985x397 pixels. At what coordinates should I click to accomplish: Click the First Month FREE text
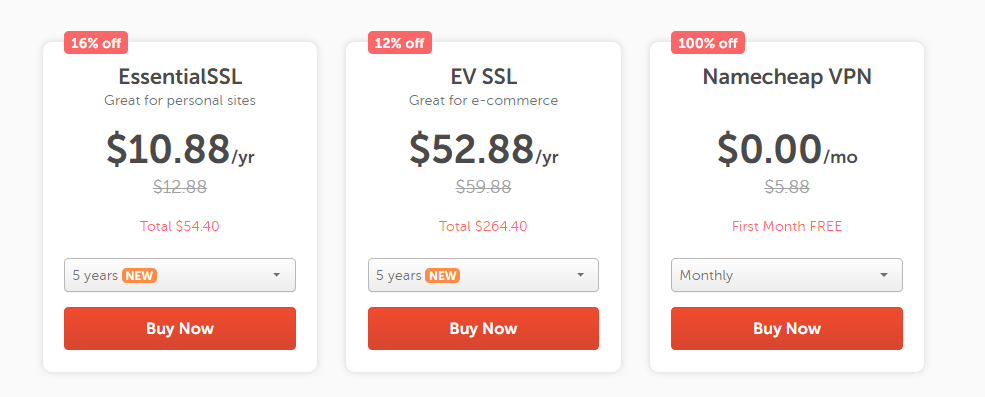[x=787, y=226]
